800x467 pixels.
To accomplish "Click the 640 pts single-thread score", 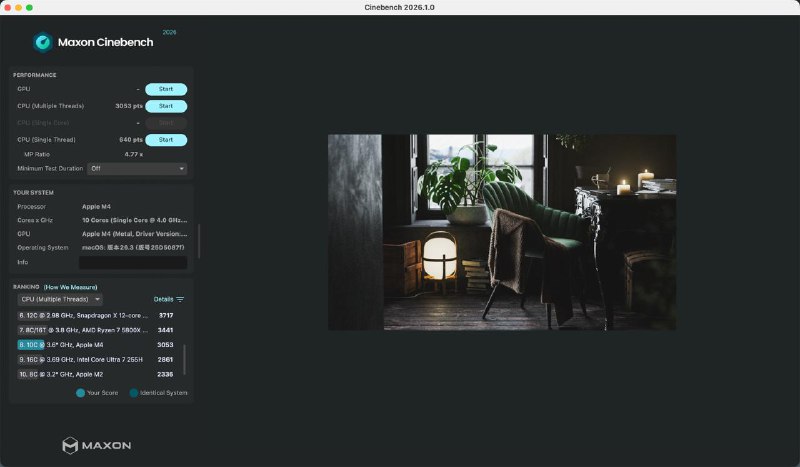I will [131, 140].
